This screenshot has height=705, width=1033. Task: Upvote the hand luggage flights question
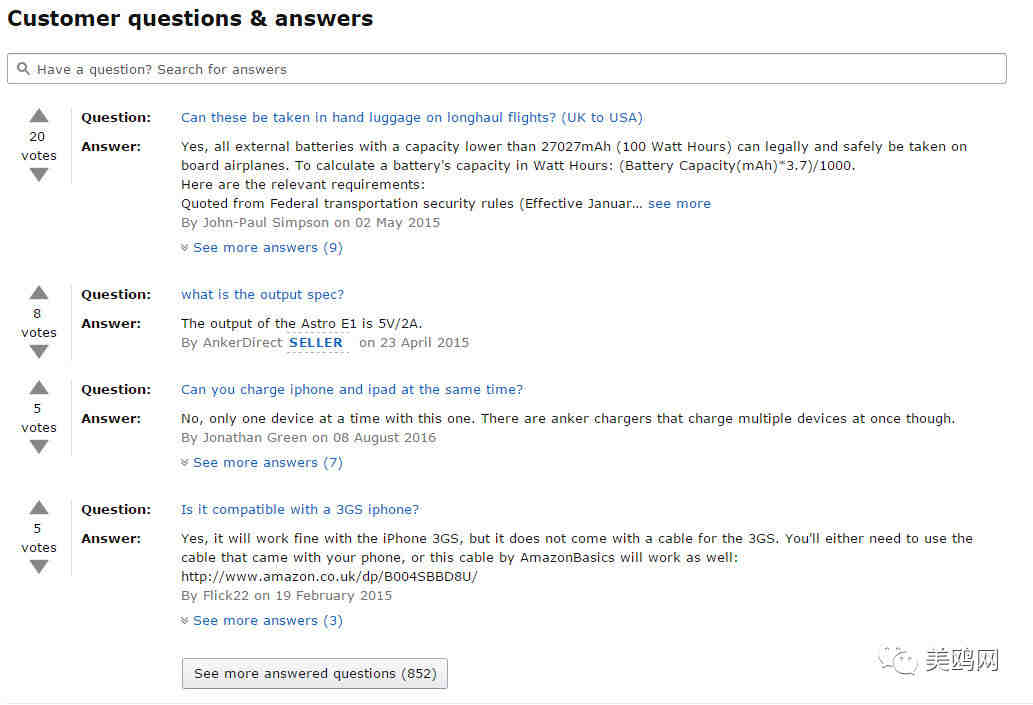[39, 116]
